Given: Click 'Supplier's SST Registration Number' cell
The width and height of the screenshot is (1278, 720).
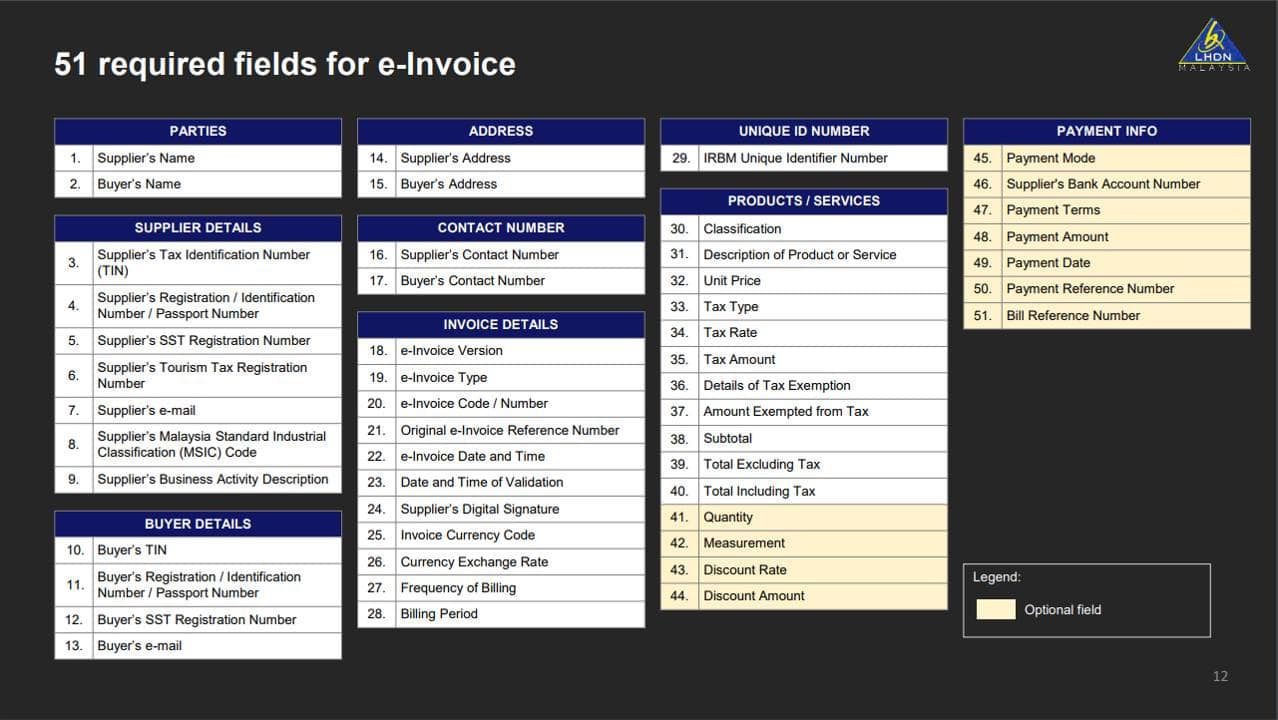Looking at the screenshot, I should coord(217,341).
